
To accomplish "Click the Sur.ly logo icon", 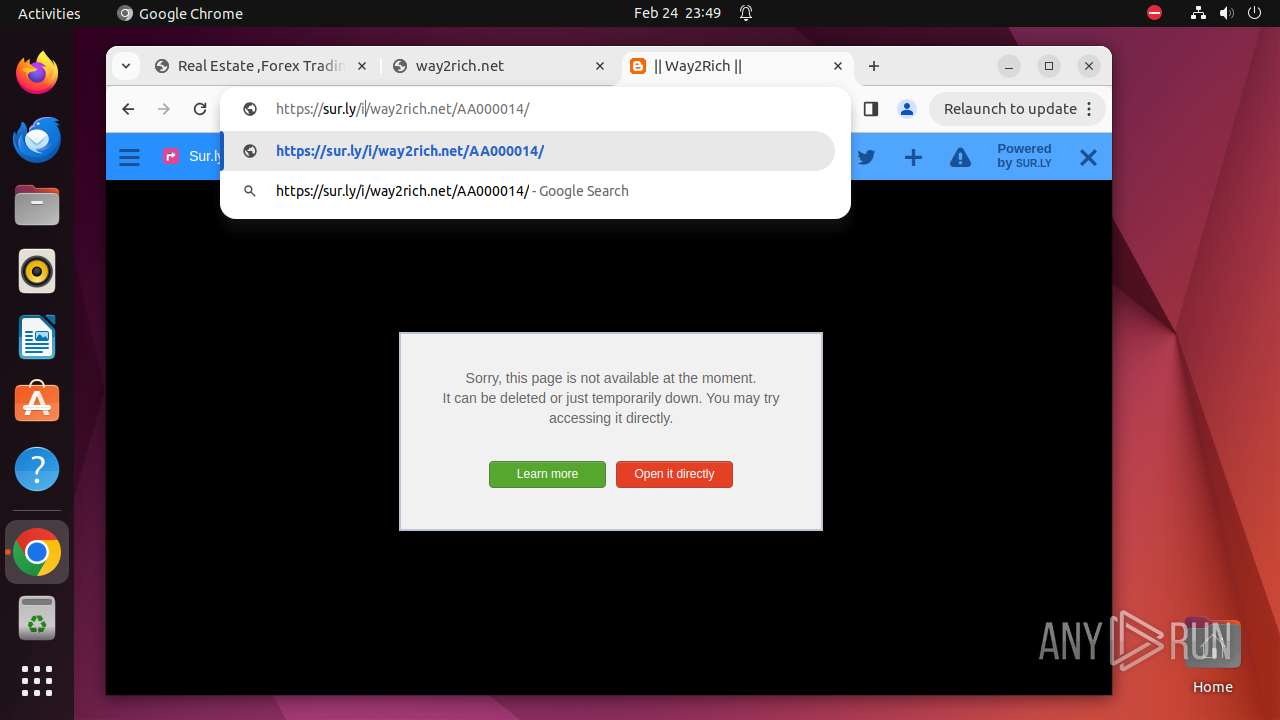I will click(x=171, y=156).
